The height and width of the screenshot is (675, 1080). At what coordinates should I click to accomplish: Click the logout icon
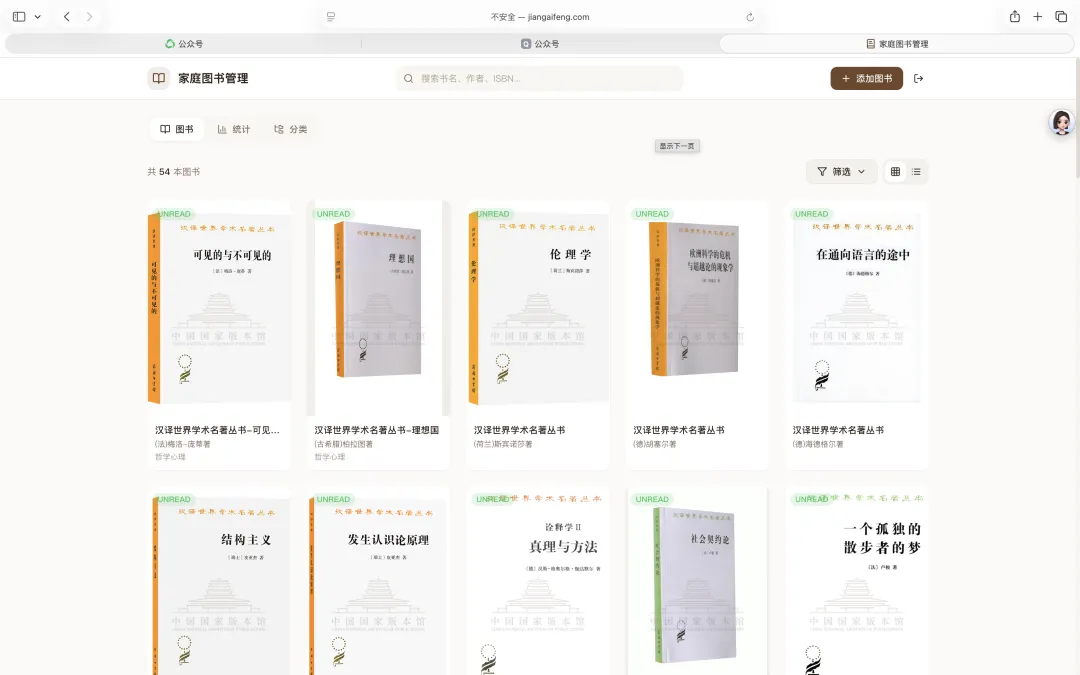point(918,79)
